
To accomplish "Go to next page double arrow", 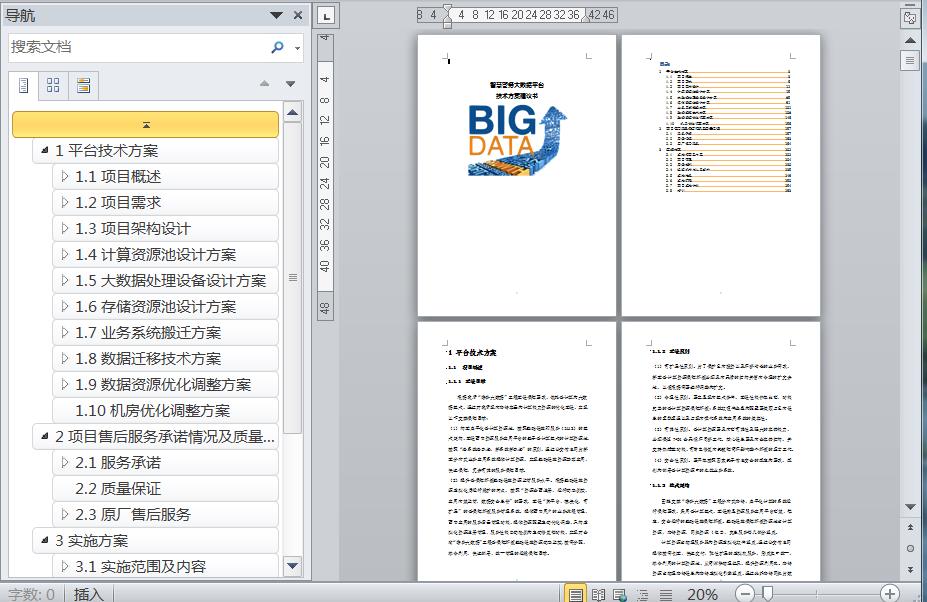I will click(x=910, y=569).
